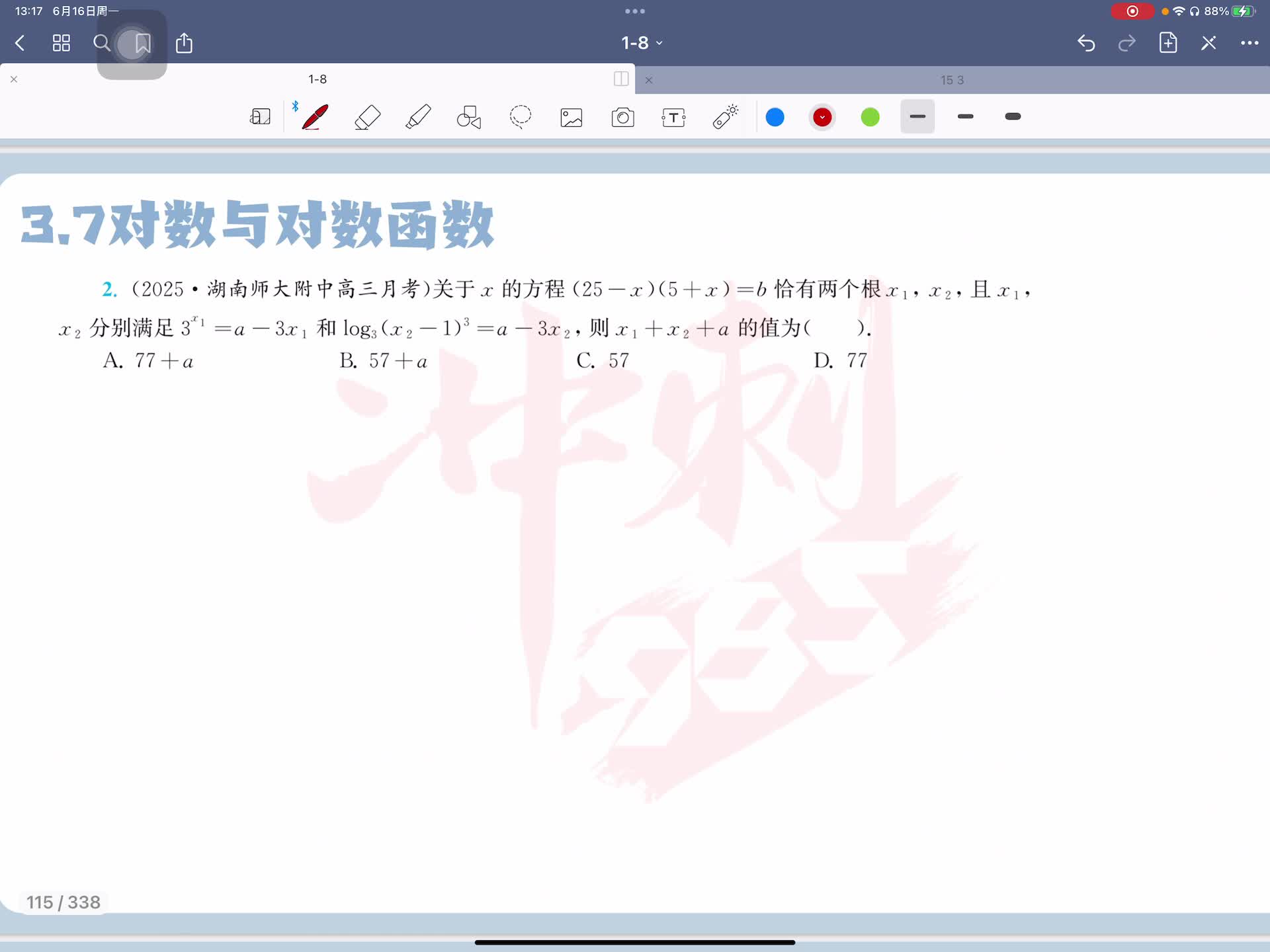Toggle the zoom window tool

[x=260, y=117]
